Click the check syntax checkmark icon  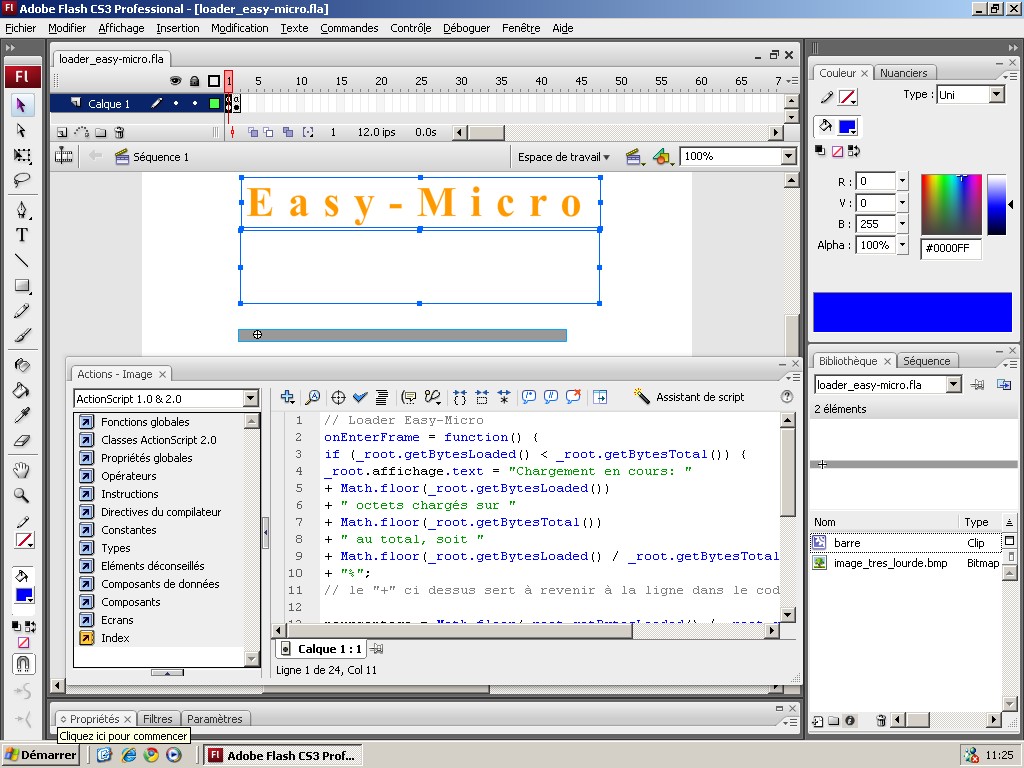(x=360, y=396)
